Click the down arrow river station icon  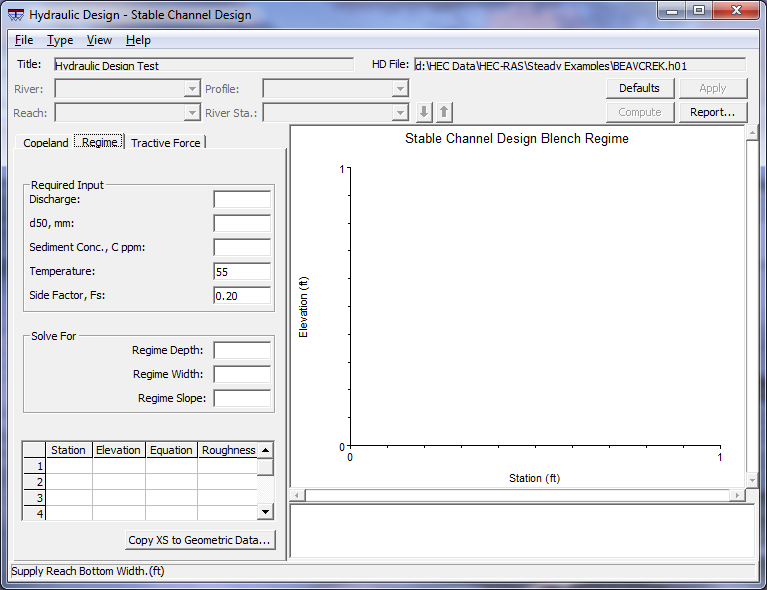425,113
